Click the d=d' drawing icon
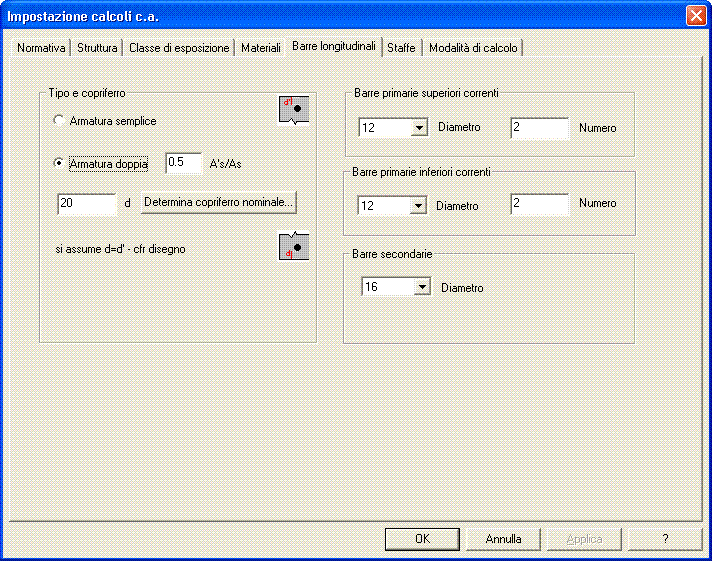 [293, 247]
